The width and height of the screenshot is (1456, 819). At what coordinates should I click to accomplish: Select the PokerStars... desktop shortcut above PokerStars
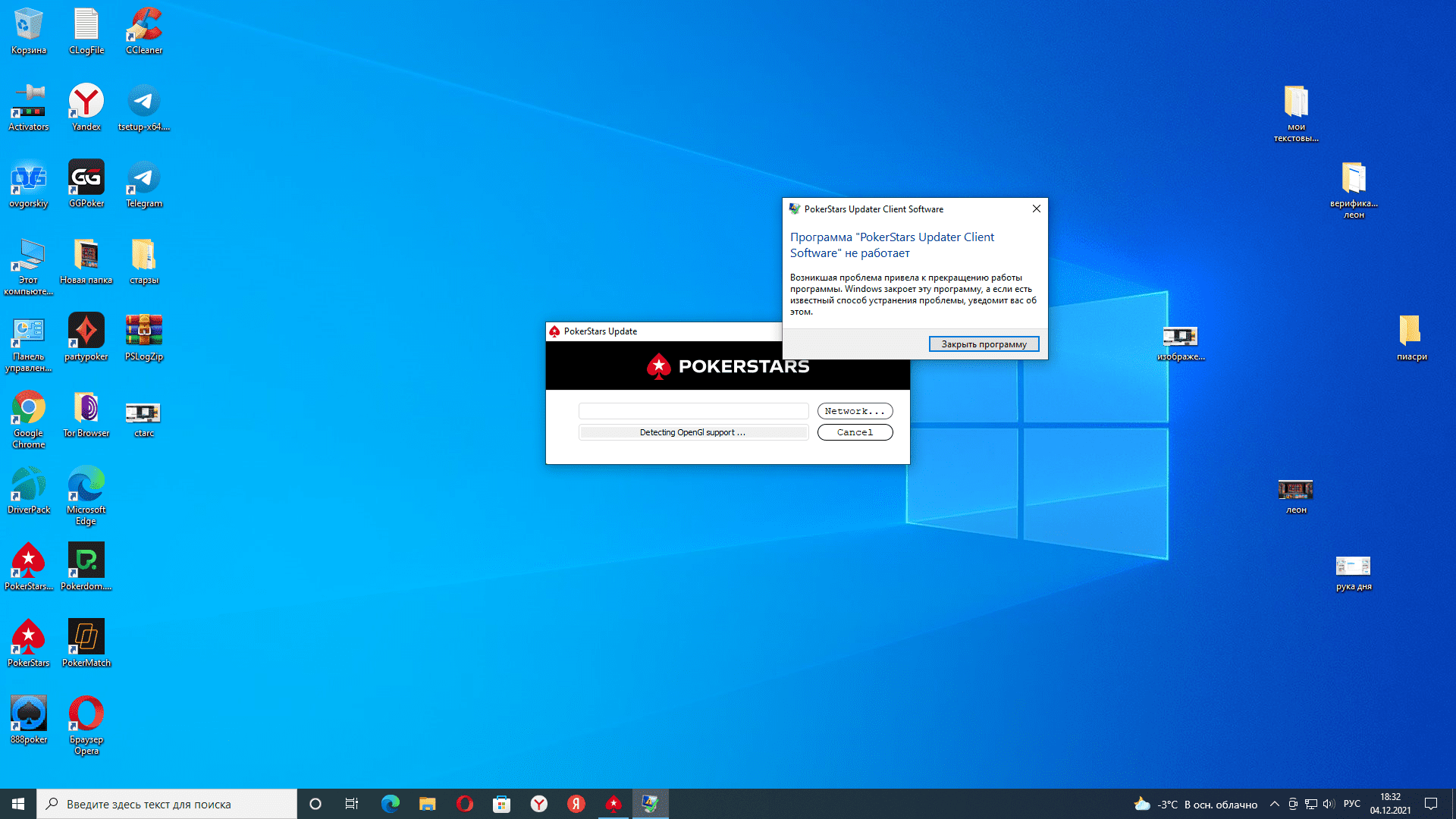[29, 568]
